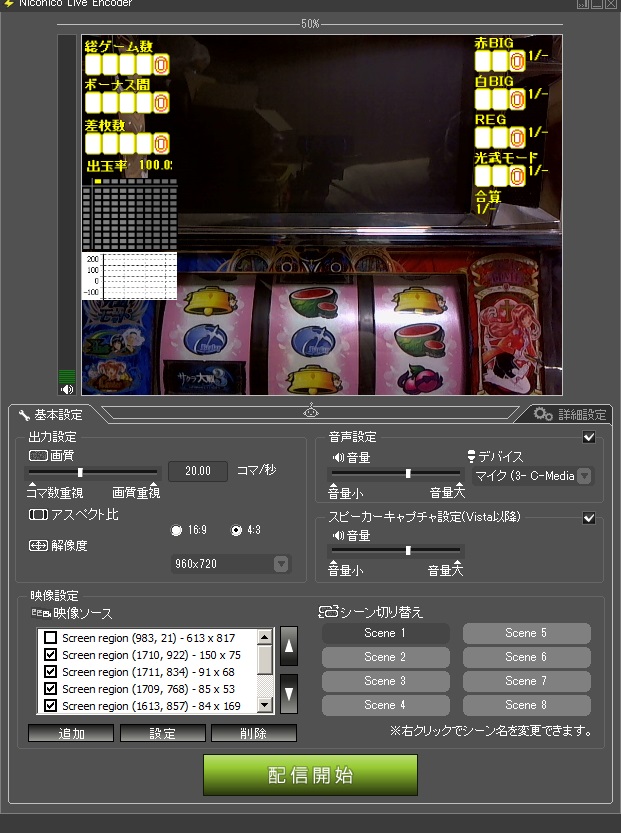Click the frame rate field showing 20.00
The width and height of the screenshot is (621, 833).
tap(198, 471)
